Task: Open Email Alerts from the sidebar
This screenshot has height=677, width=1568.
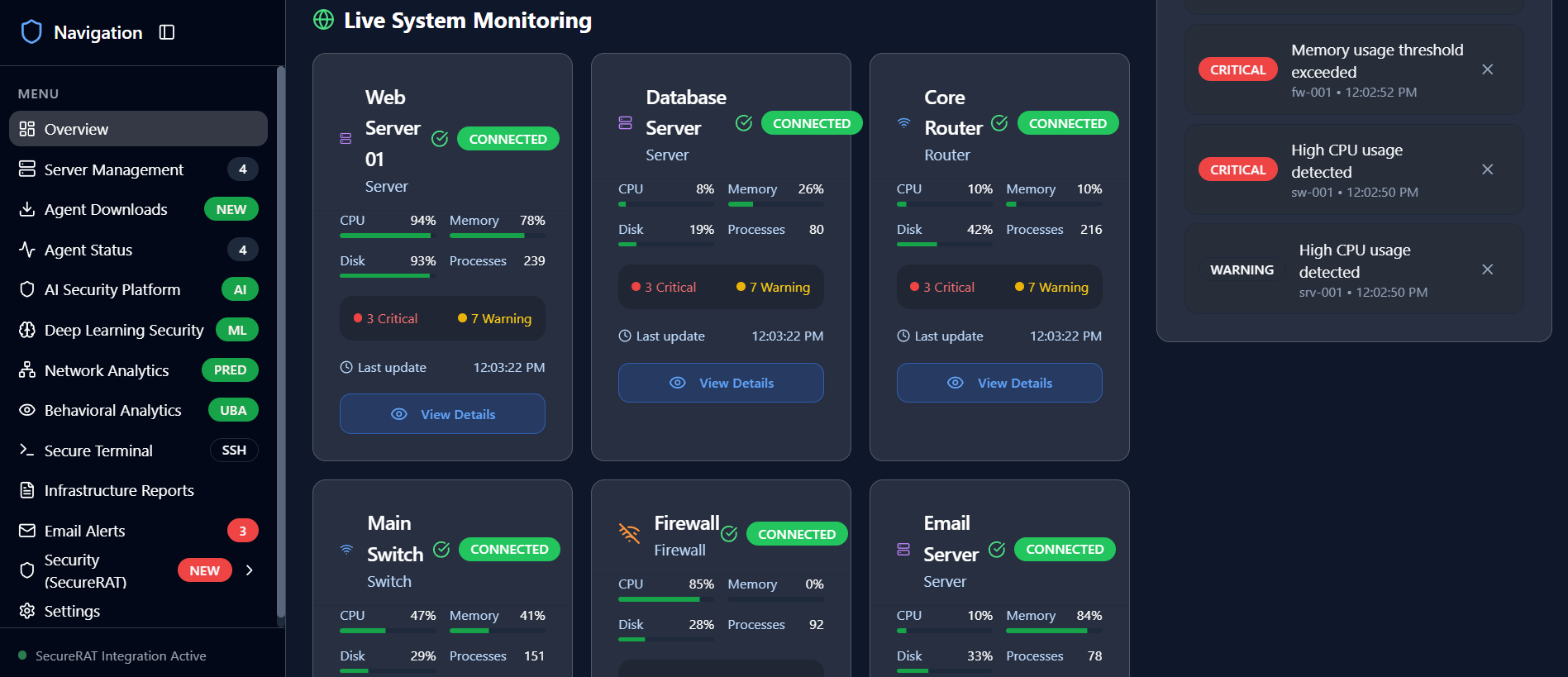Action: 84,531
